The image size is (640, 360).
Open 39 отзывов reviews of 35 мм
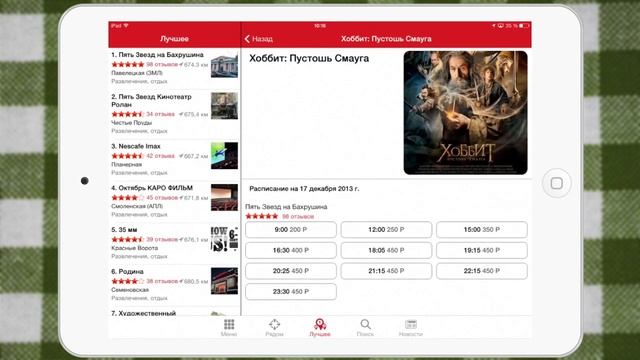point(162,240)
